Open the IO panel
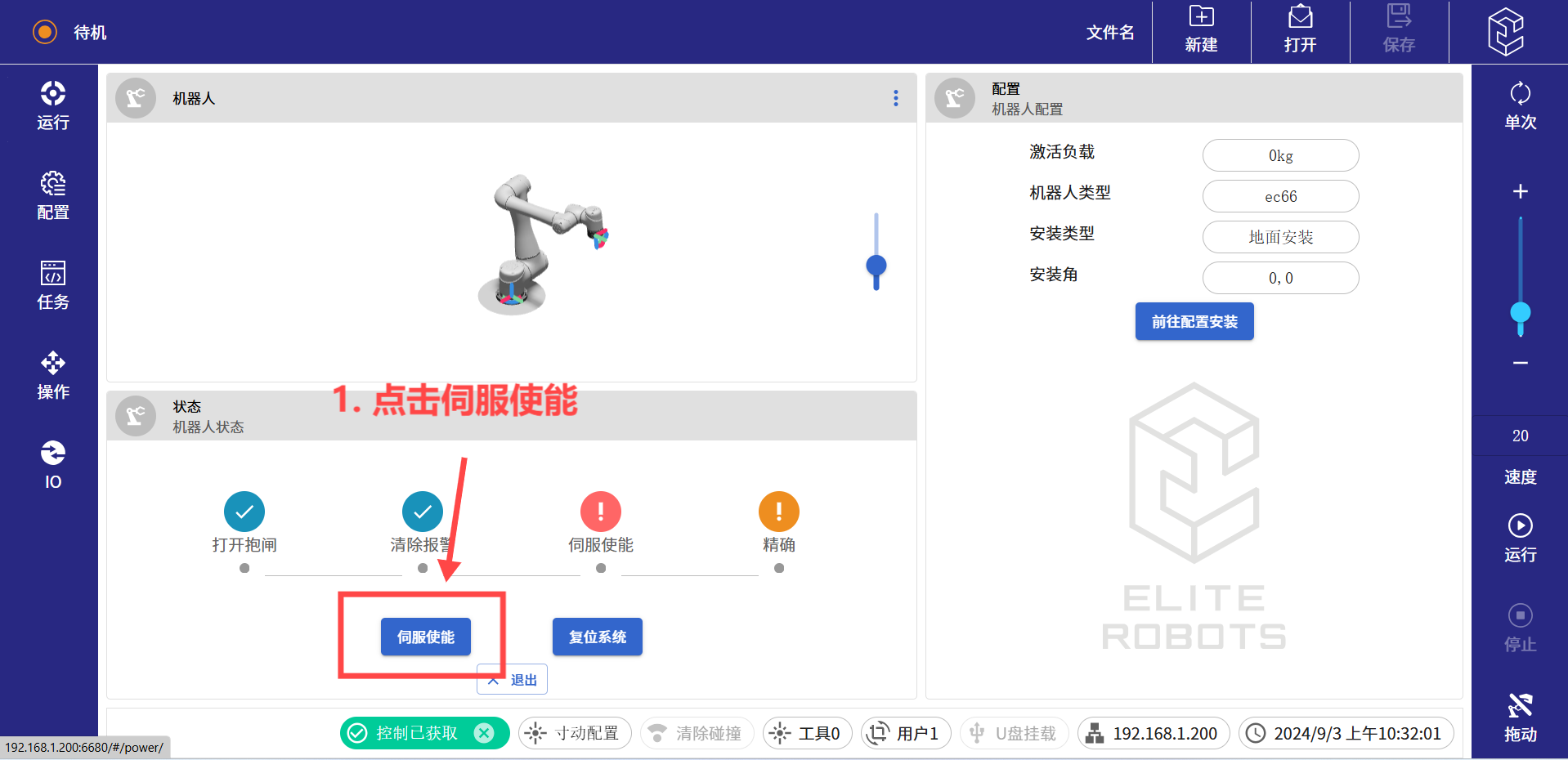Viewport: 1568px width, 760px height. 53,465
